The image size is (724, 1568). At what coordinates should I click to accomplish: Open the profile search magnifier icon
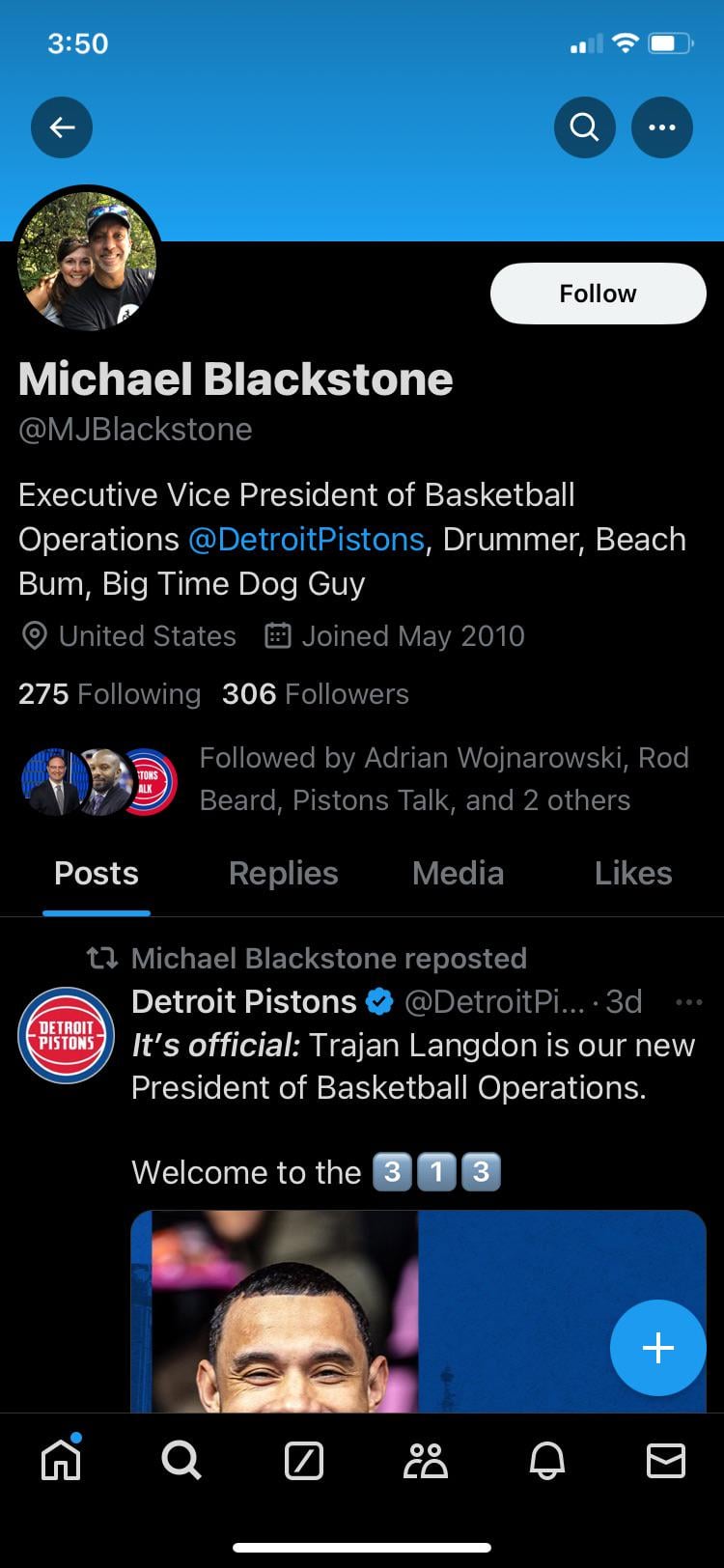(x=585, y=127)
